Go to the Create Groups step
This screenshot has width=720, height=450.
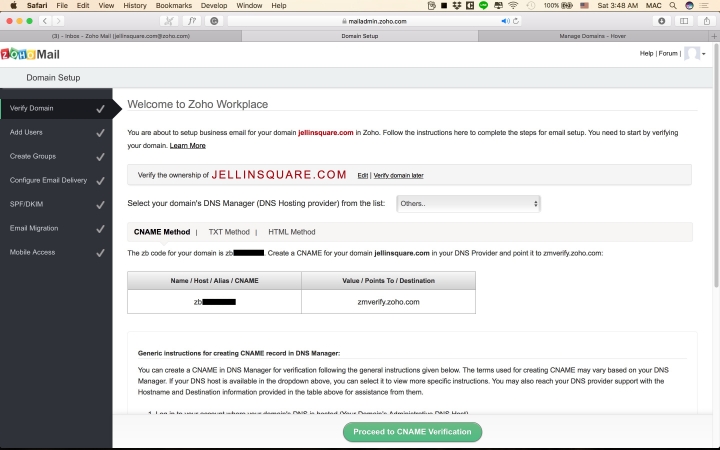(56, 156)
